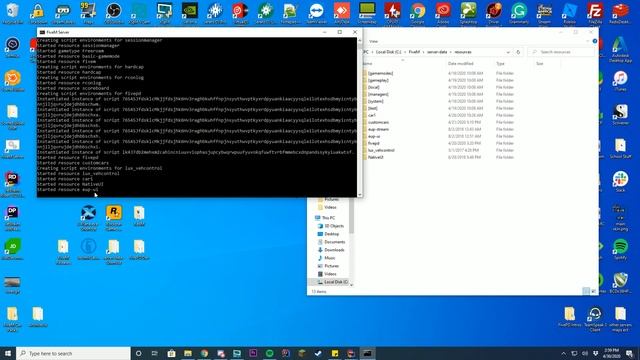Open the TeamSpeak 3 Client desktop shortcut
This screenshot has height=360, width=640.
(595, 319)
